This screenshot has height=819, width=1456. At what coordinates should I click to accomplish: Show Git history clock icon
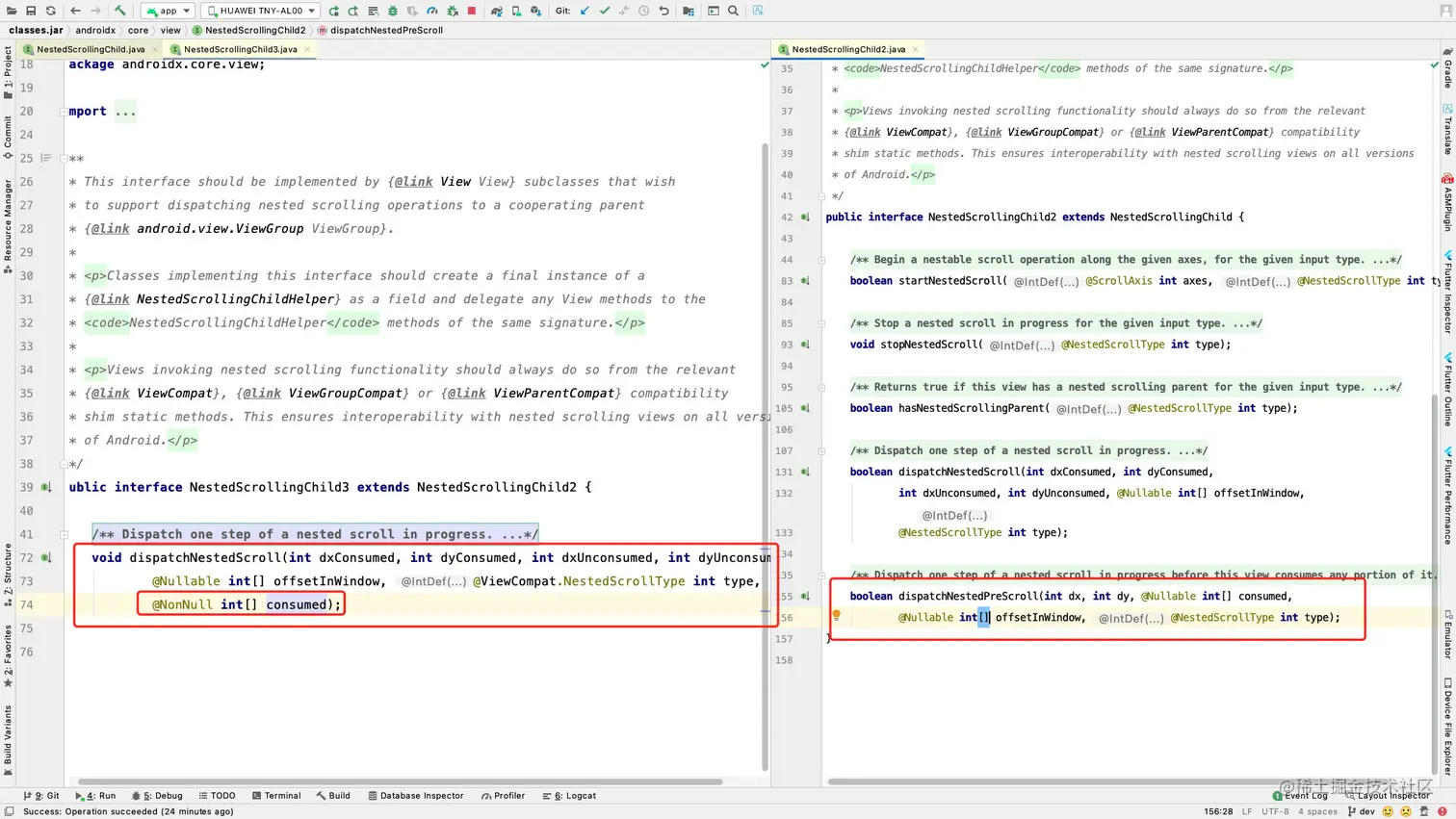(x=643, y=11)
